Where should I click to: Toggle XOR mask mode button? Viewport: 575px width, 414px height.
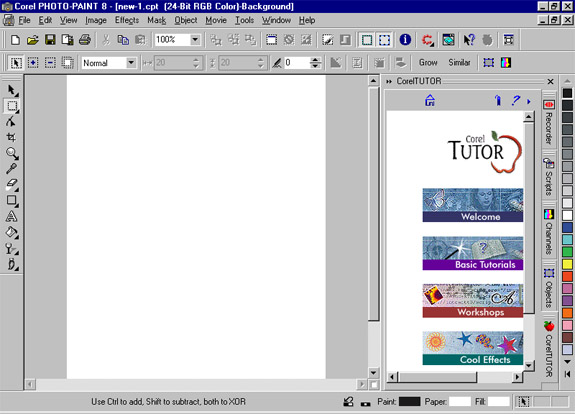pyautogui.click(x=67, y=63)
